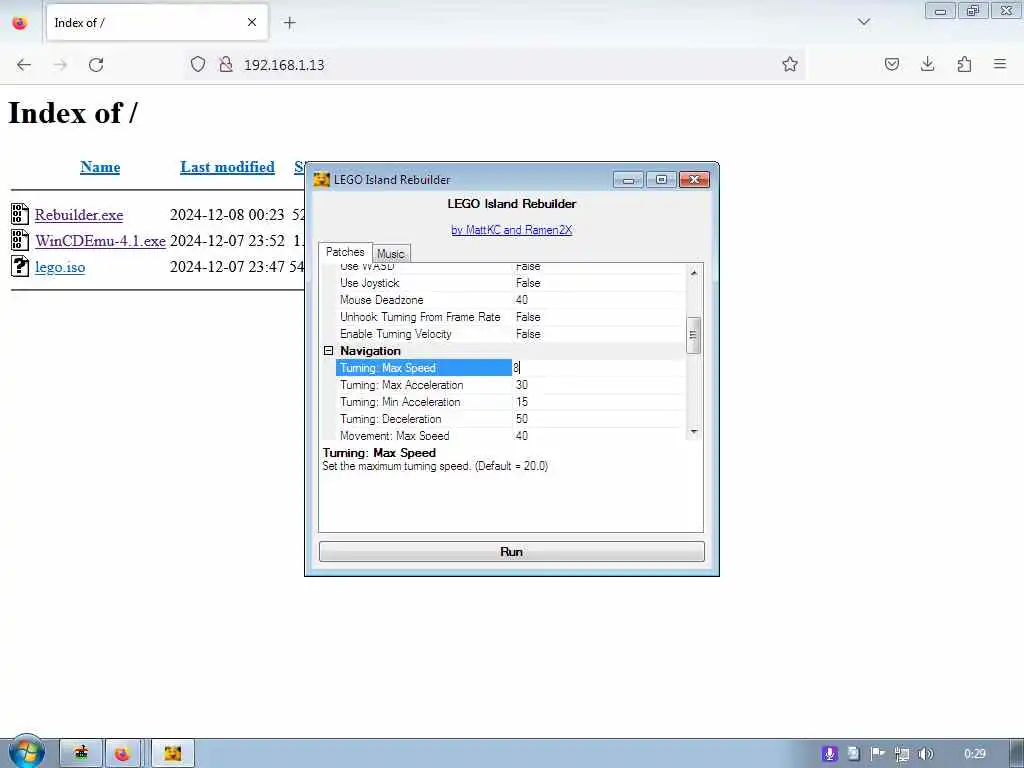Click the property grid scrollbar thumb
This screenshot has height=768, width=1024.
pyautogui.click(x=694, y=334)
